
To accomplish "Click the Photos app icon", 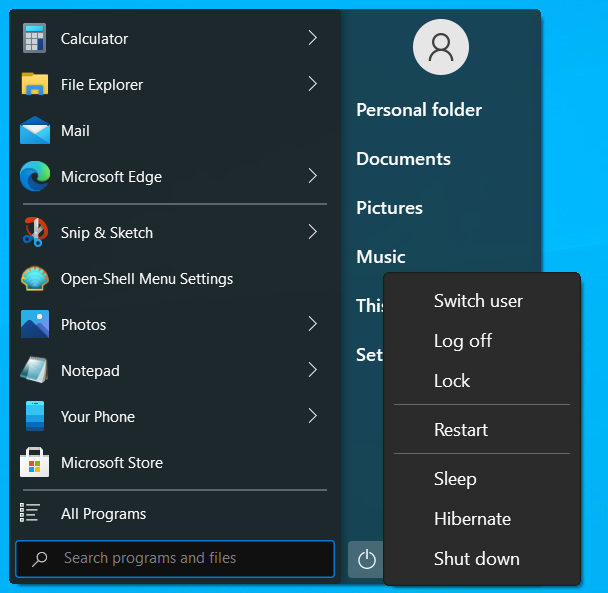I will [35, 324].
